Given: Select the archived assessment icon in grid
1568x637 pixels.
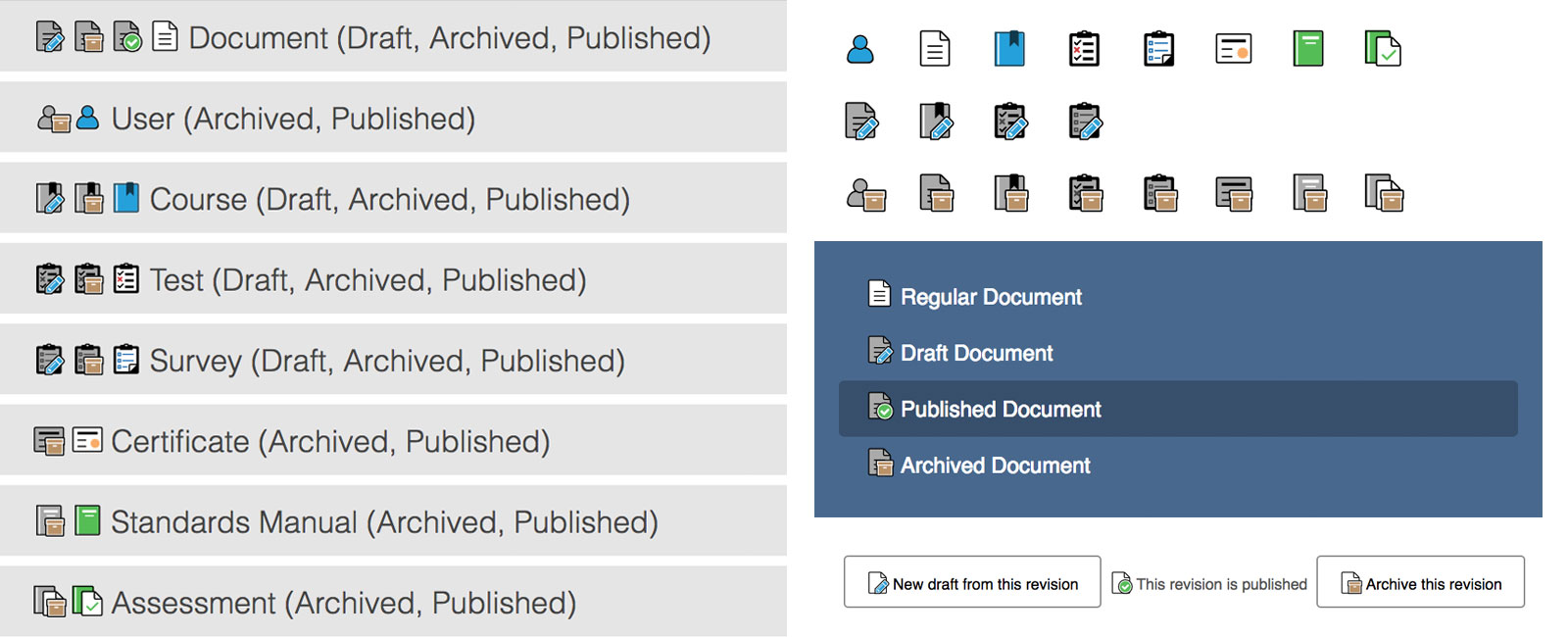Looking at the screenshot, I should coord(1384,194).
